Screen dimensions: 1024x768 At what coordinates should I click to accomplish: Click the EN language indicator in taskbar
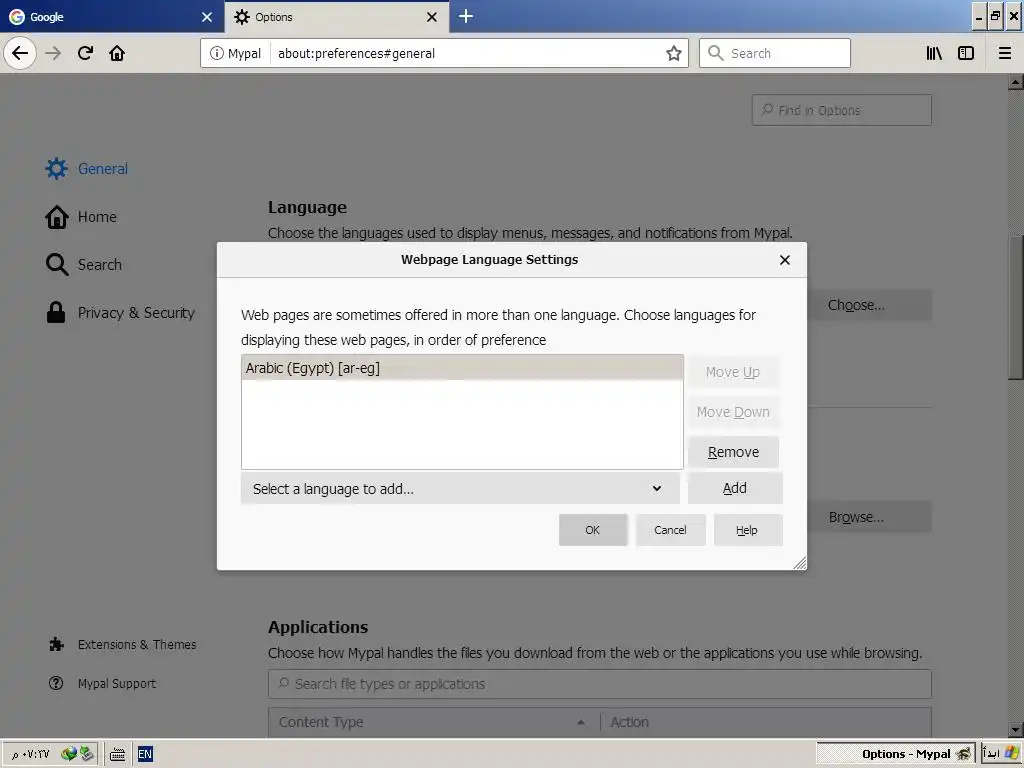click(x=145, y=754)
